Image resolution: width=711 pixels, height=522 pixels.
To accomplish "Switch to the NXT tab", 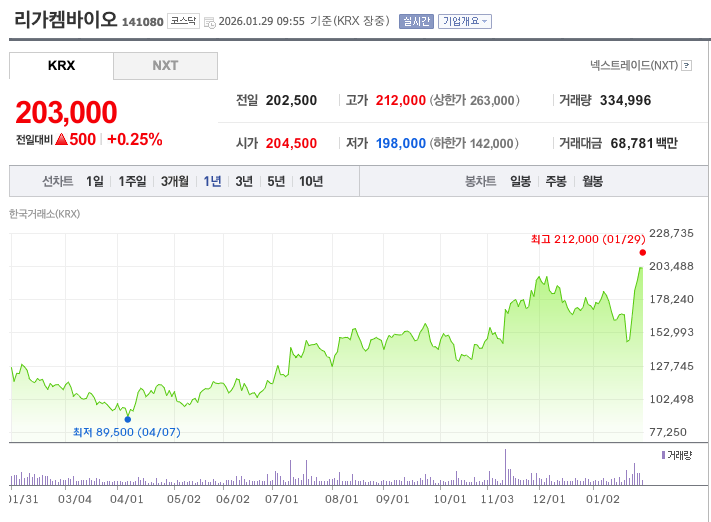I will (165, 66).
